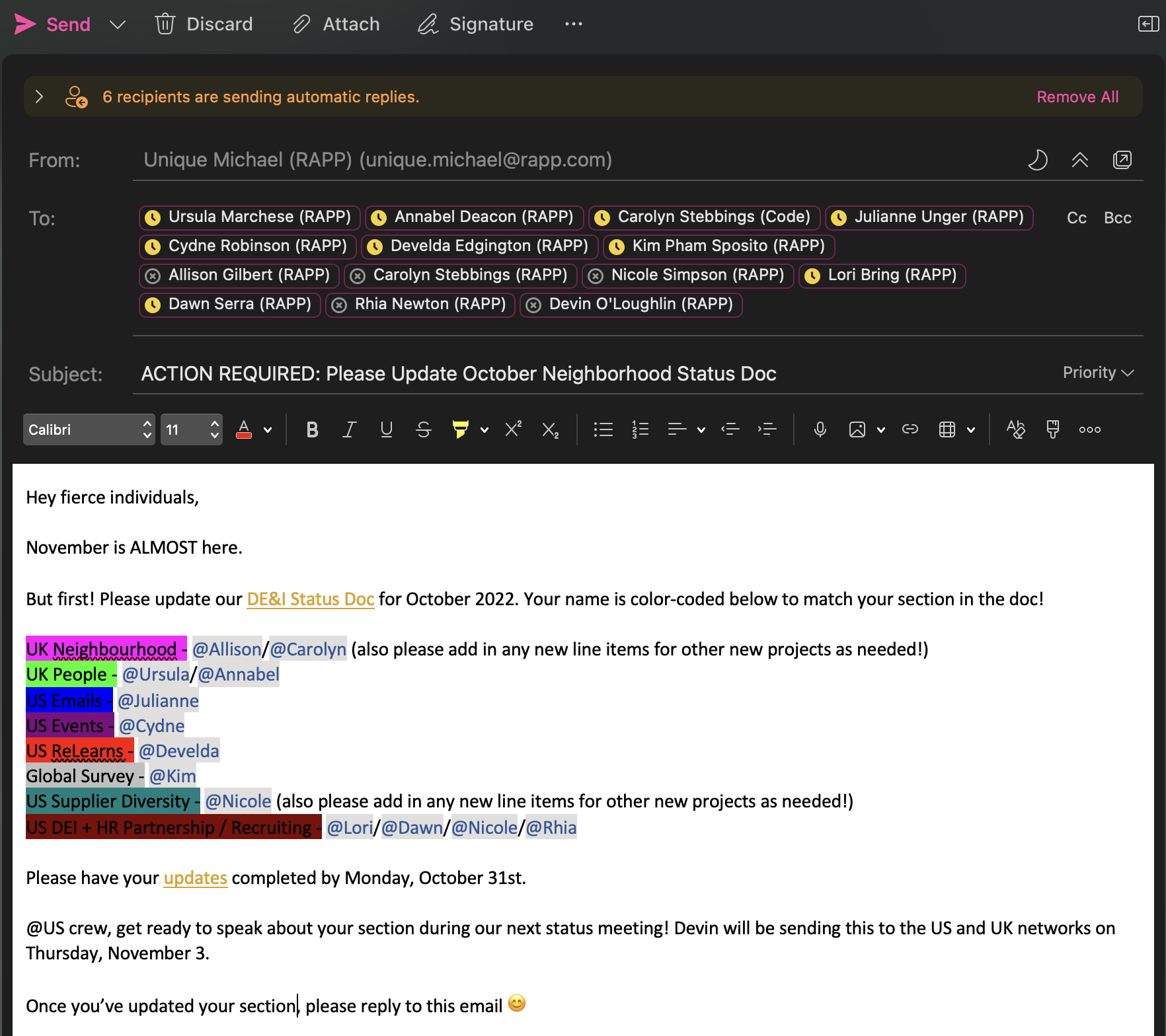Toggle bold formatting
Image resolution: width=1166 pixels, height=1036 pixels.
point(311,429)
